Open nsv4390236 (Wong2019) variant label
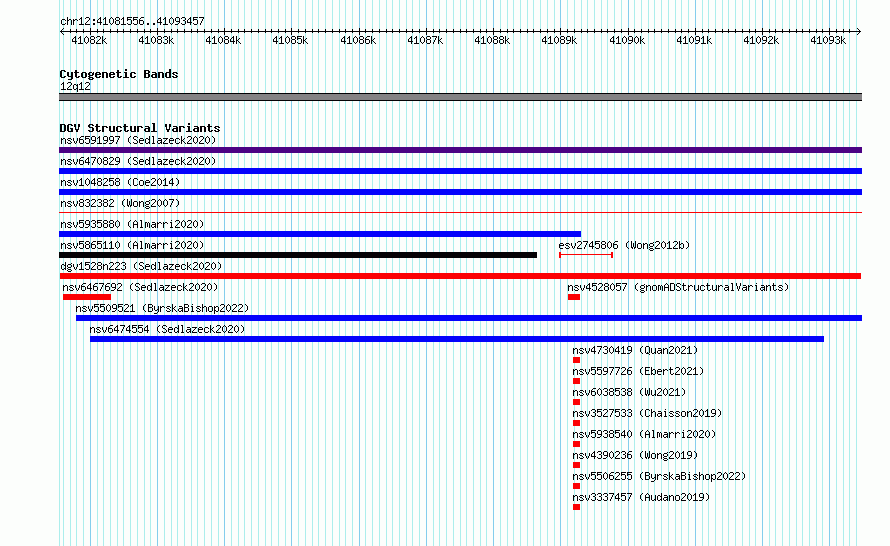 (x=635, y=455)
